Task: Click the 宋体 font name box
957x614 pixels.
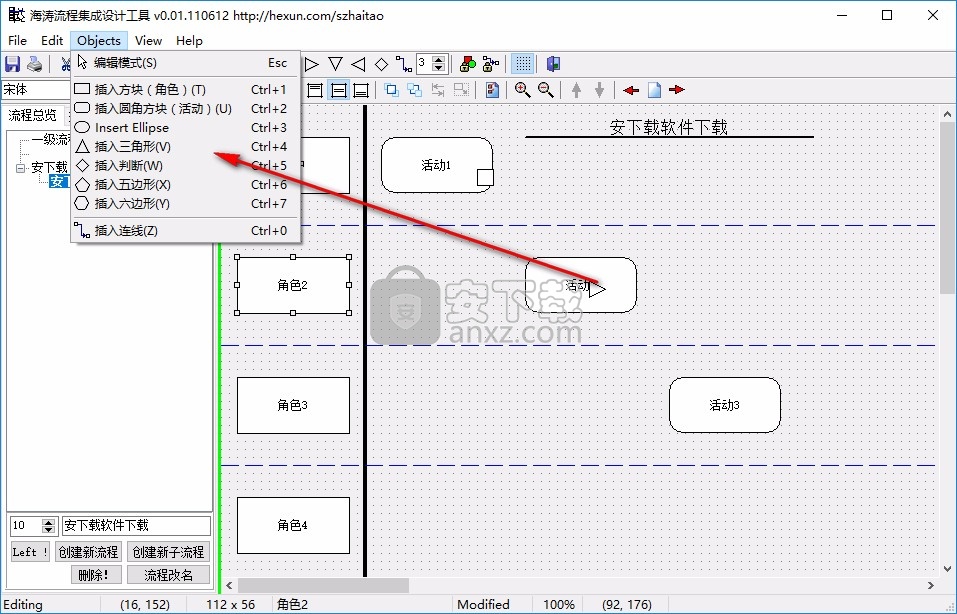Action: pyautogui.click(x=35, y=90)
